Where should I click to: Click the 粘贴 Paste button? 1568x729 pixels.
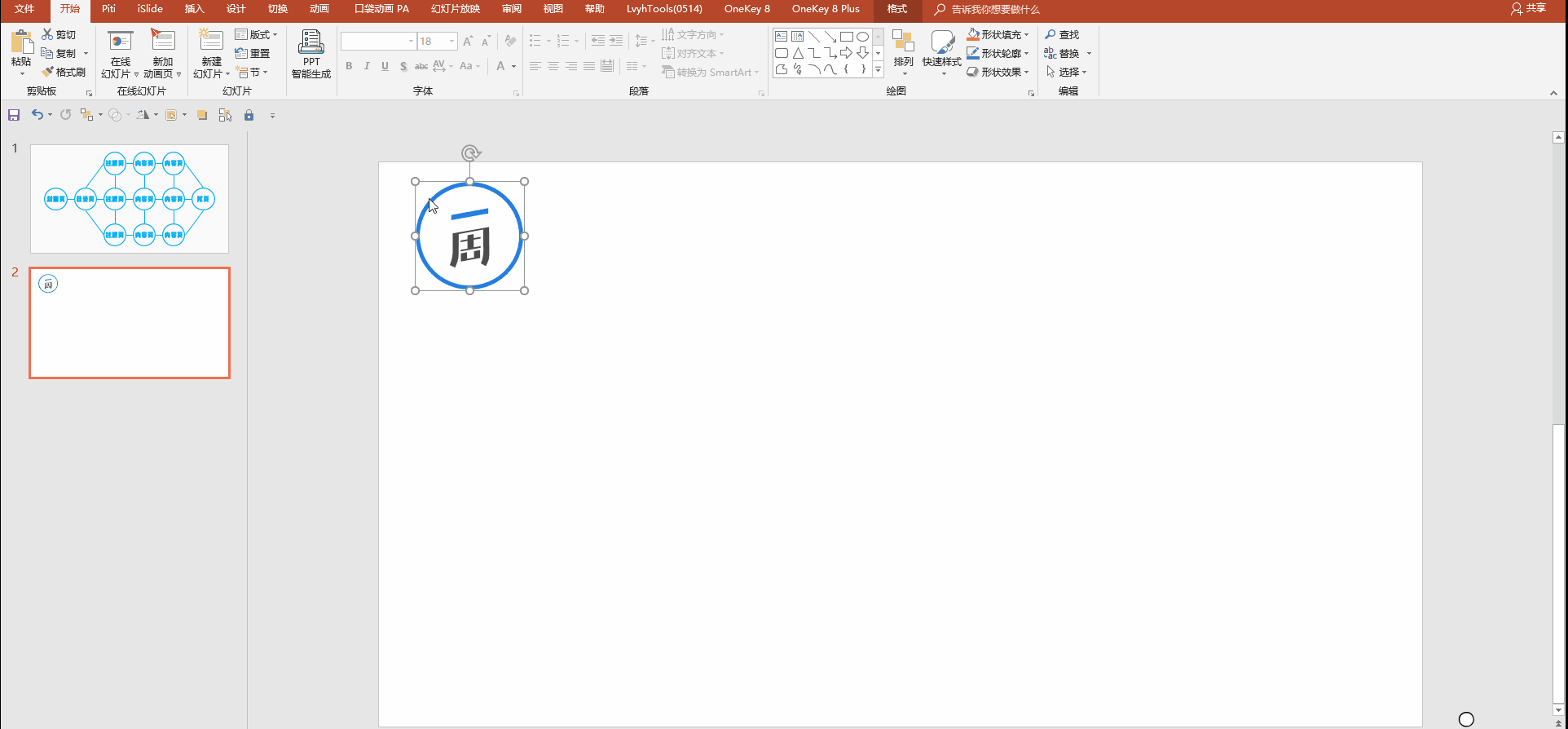(21, 52)
